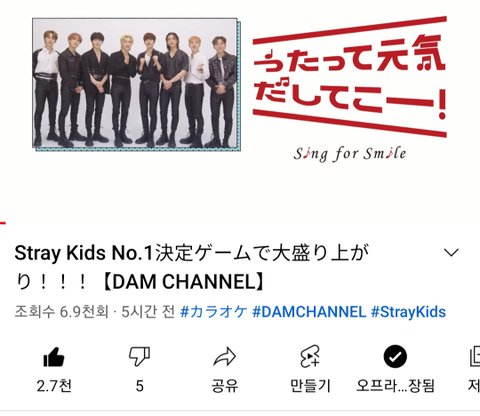This screenshot has height=416, width=480.
Task: Tap the 오프라...장됨 offline label
Action: (x=395, y=386)
